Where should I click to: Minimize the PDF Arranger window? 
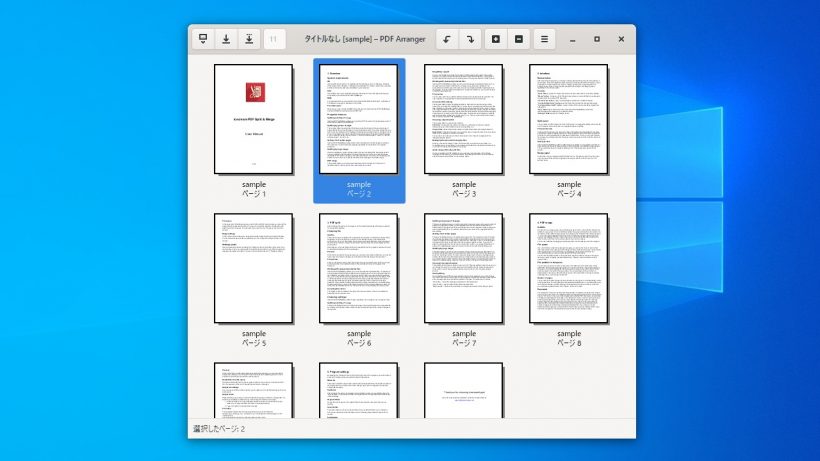coord(573,39)
